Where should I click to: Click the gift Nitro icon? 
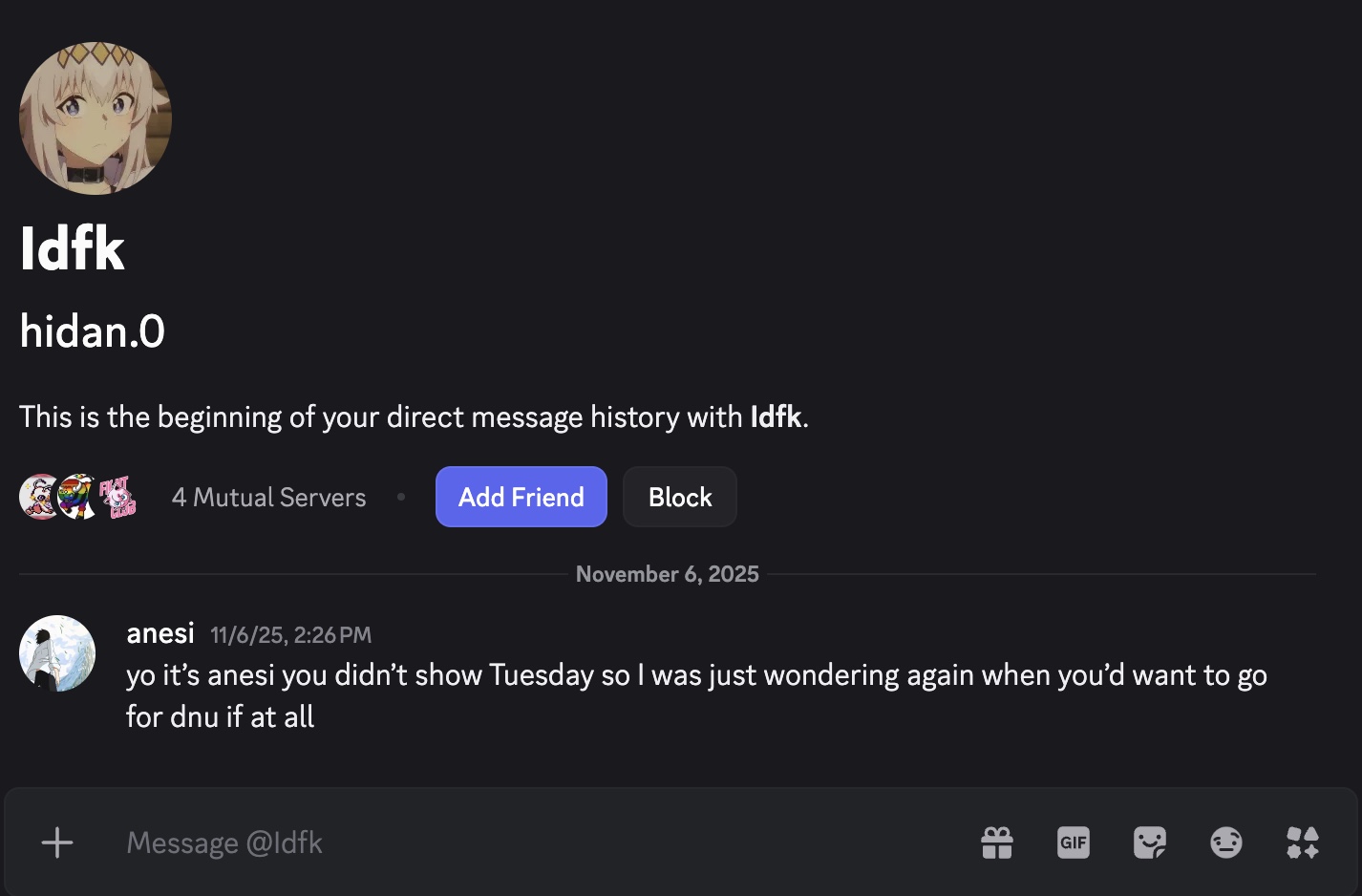[997, 843]
